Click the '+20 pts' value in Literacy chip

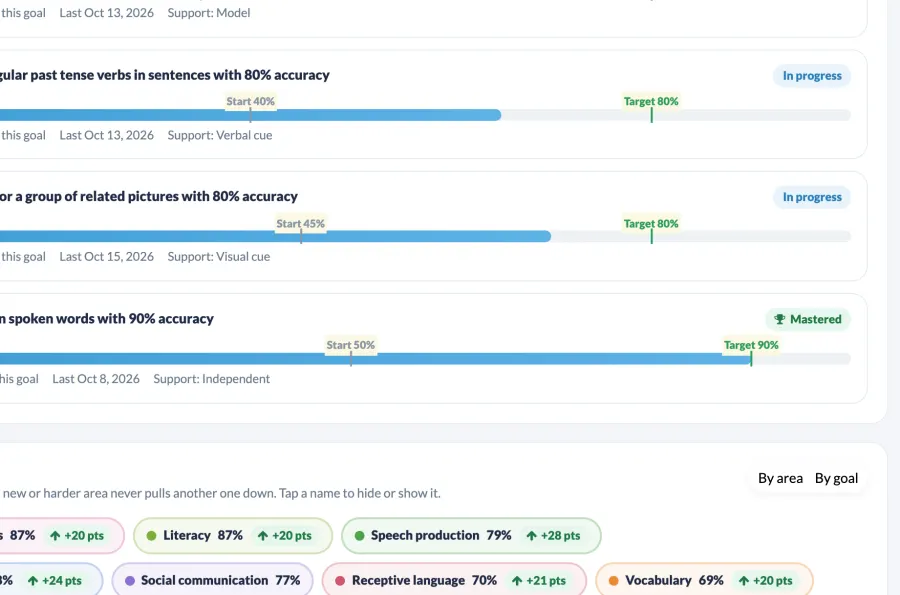pos(292,535)
